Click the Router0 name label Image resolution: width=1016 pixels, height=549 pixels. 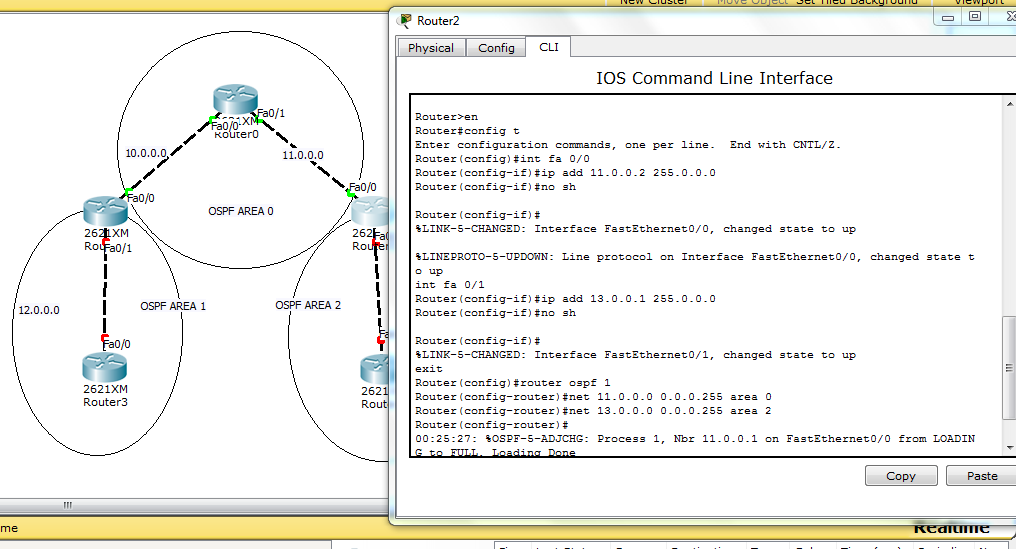(x=237, y=134)
